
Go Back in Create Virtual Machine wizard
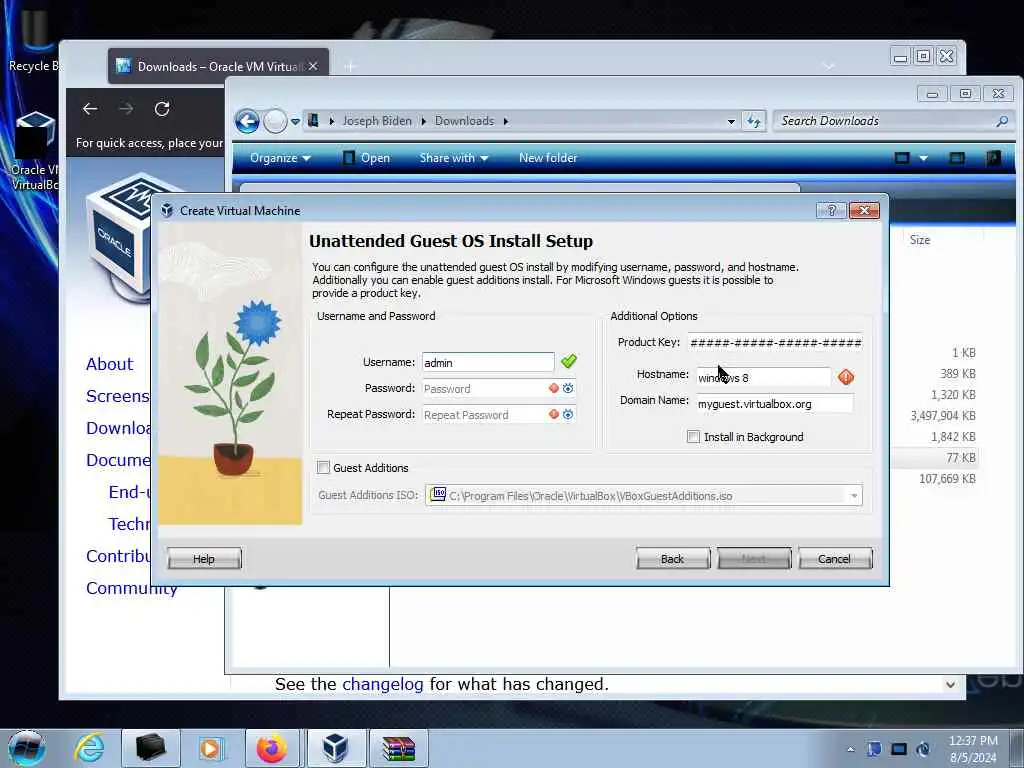(x=673, y=559)
